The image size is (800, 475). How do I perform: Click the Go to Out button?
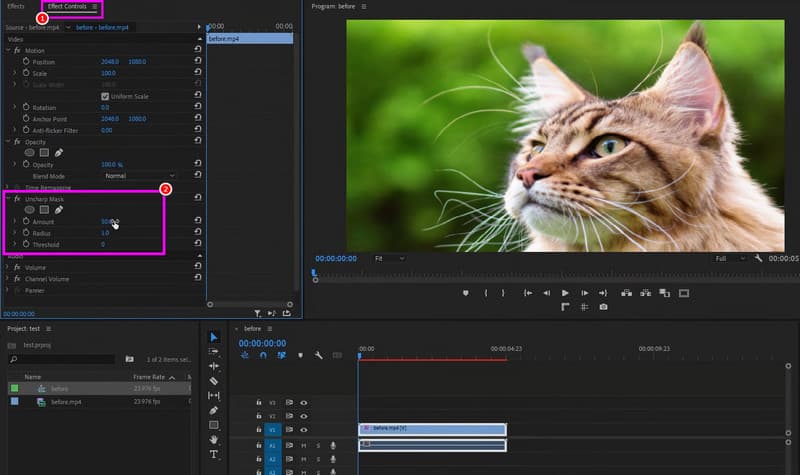click(x=603, y=293)
